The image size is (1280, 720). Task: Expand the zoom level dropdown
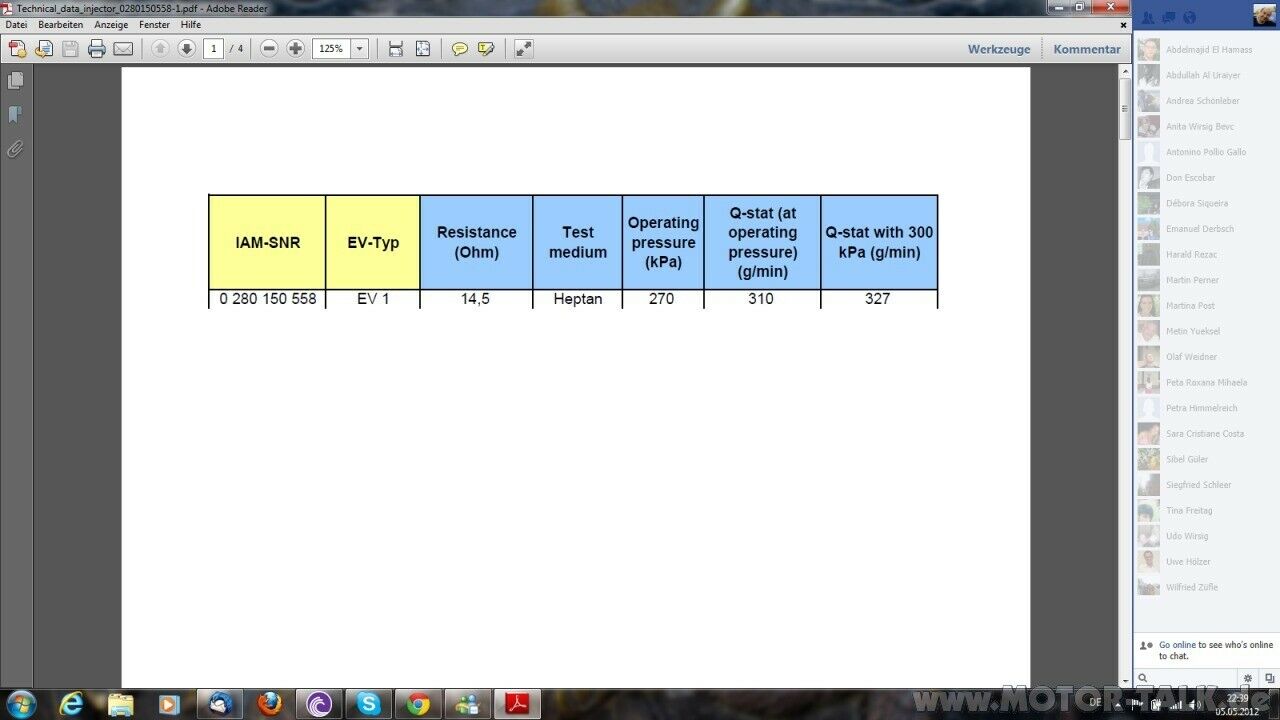[360, 49]
